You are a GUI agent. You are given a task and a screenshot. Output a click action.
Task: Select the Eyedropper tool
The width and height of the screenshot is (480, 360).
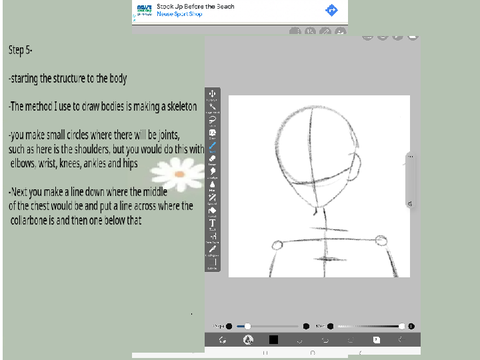point(212,250)
